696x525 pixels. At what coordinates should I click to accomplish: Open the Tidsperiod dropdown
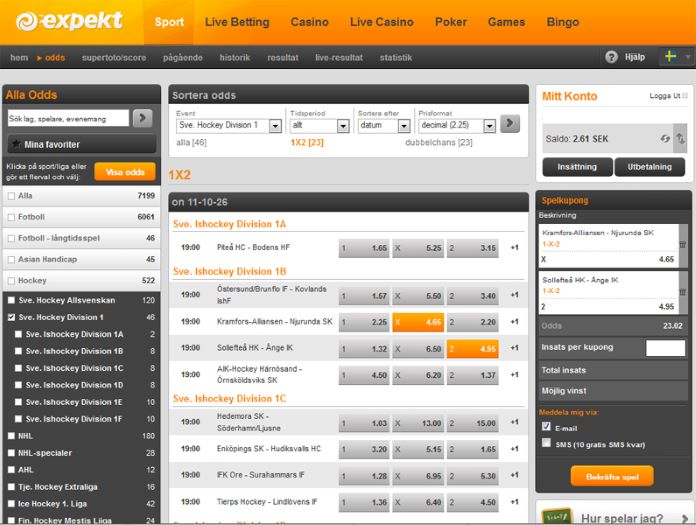coord(320,126)
